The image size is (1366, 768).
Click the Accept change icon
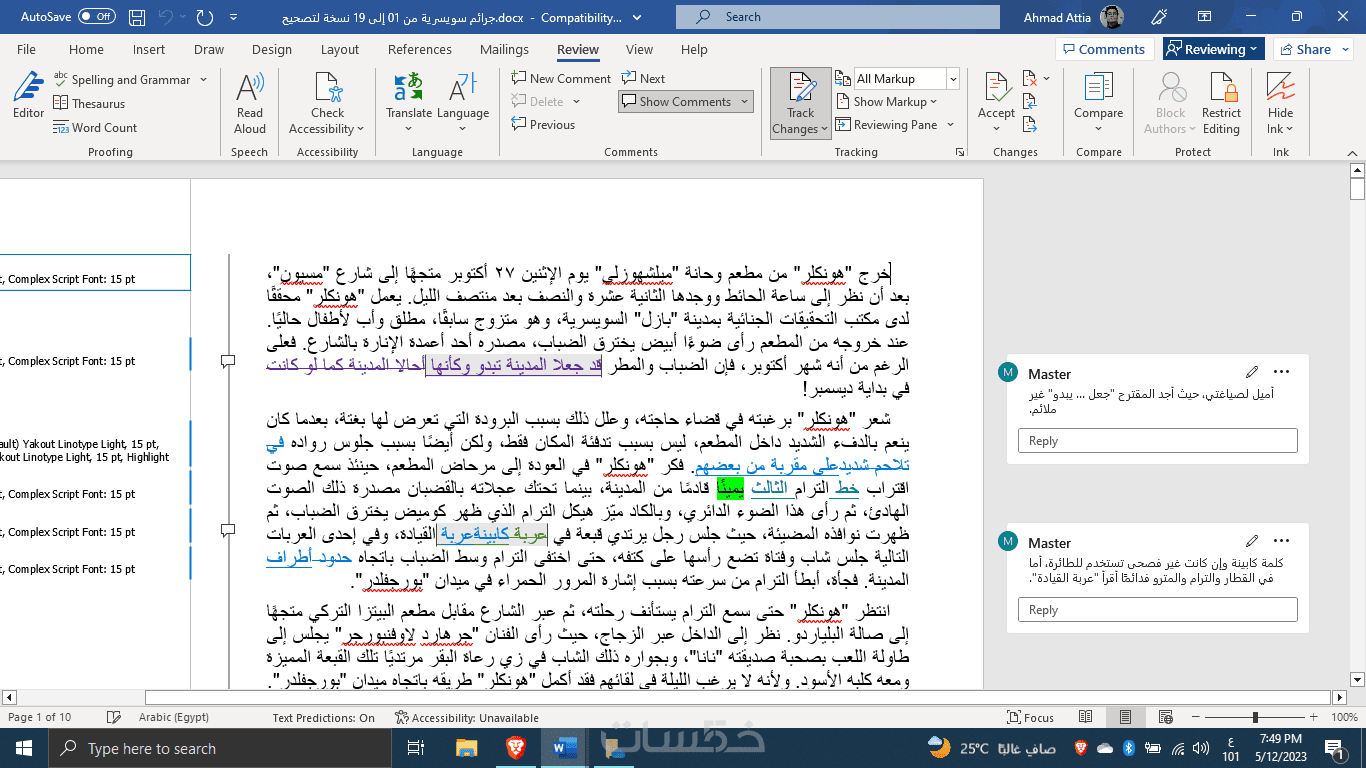click(996, 88)
